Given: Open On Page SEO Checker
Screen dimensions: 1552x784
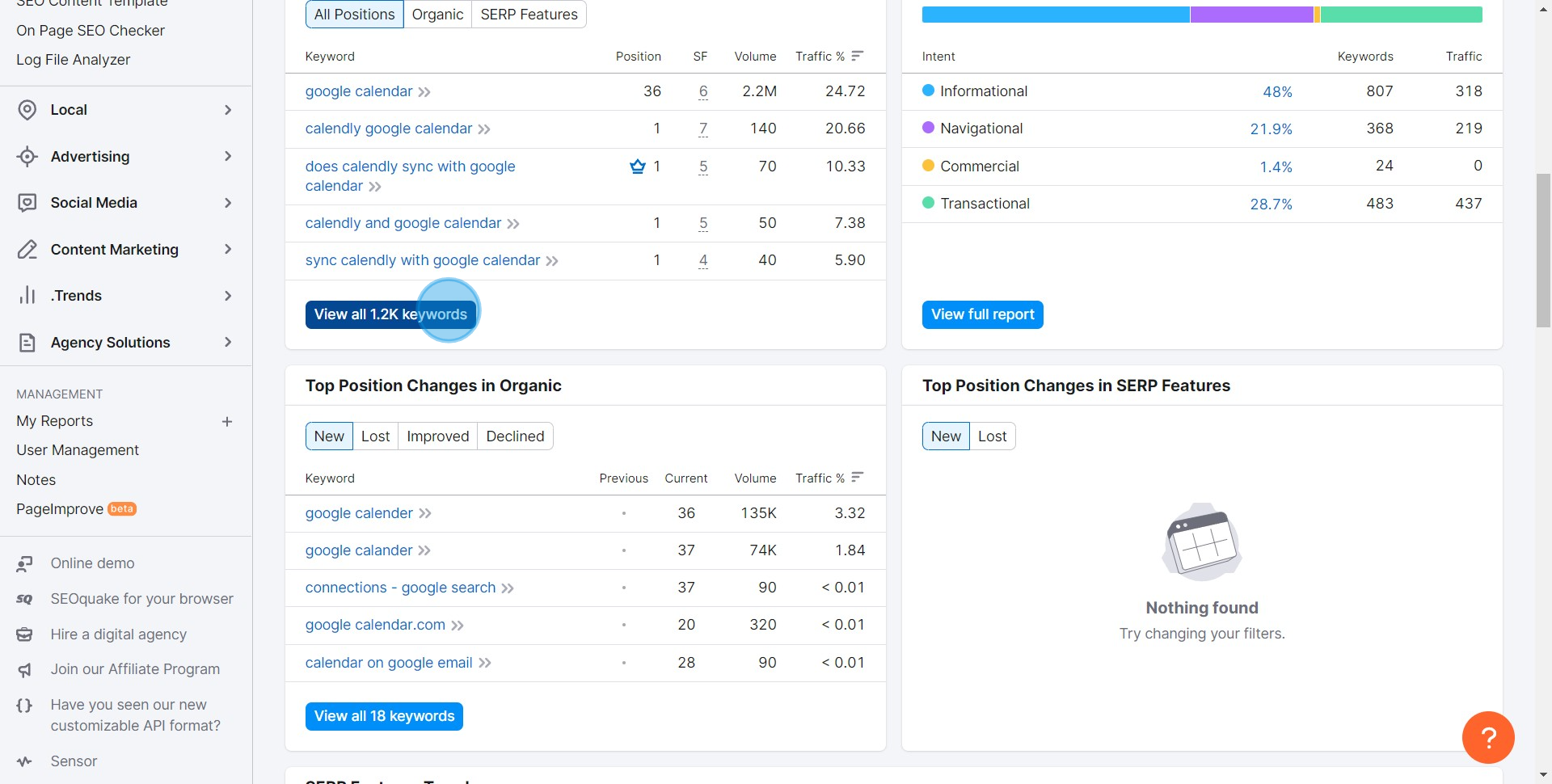Looking at the screenshot, I should 91,31.
